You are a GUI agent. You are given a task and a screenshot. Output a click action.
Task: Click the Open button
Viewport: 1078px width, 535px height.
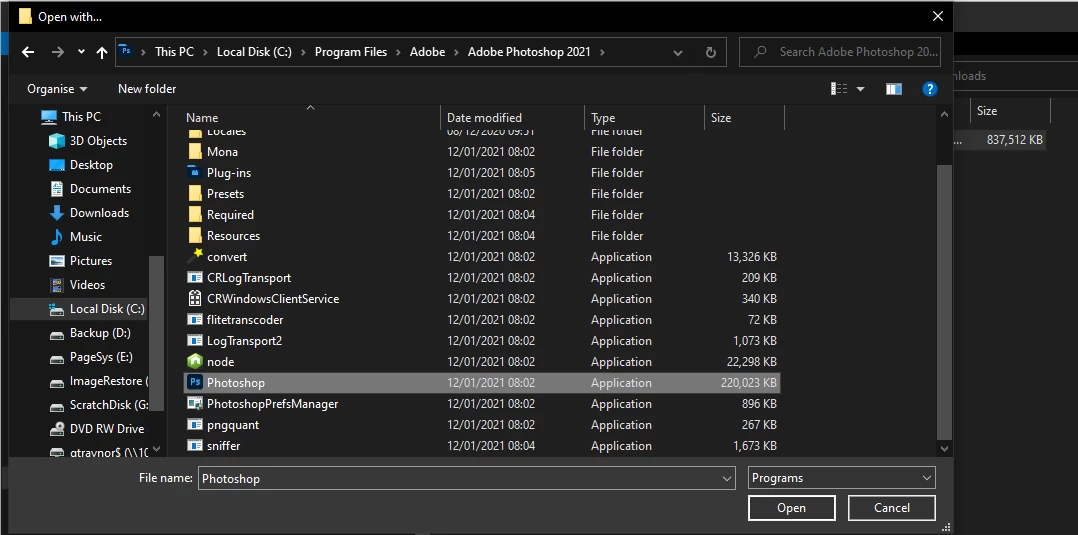click(x=791, y=508)
